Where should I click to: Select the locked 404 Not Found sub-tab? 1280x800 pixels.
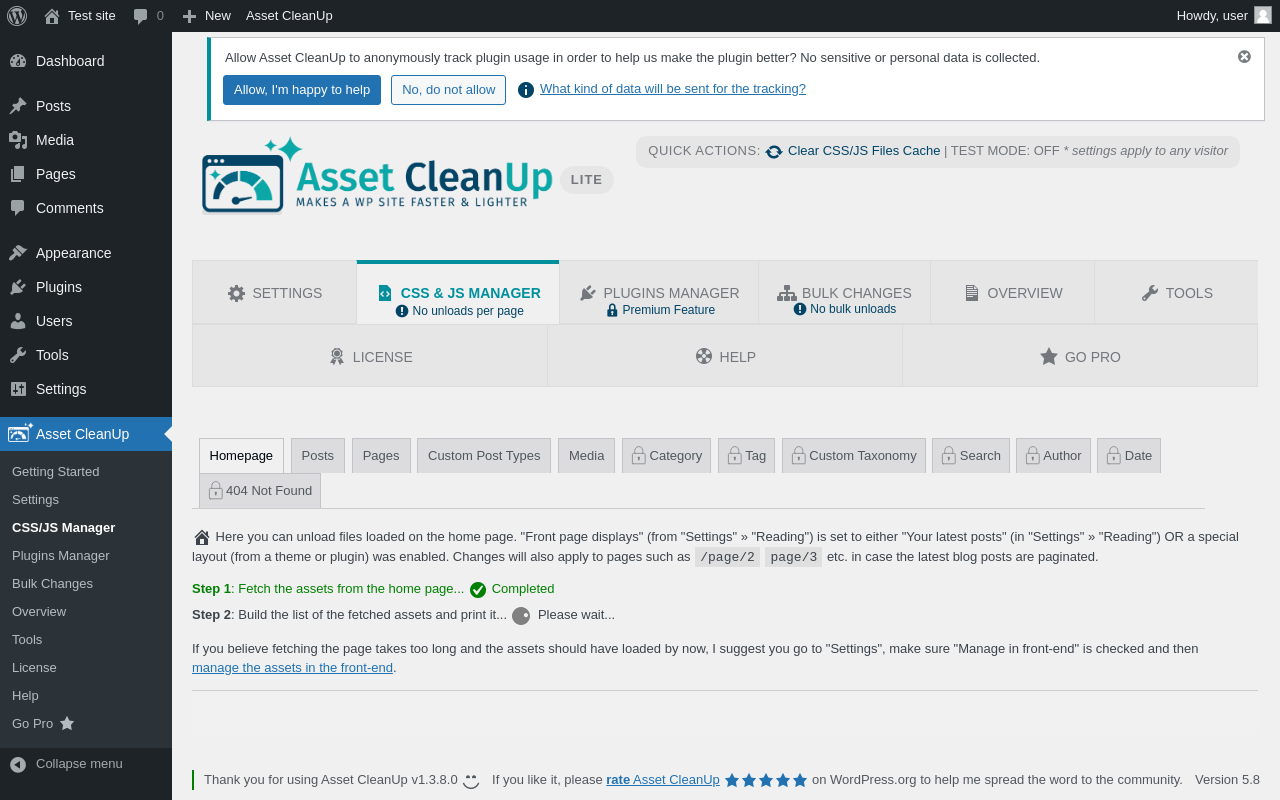pyautogui.click(x=260, y=491)
